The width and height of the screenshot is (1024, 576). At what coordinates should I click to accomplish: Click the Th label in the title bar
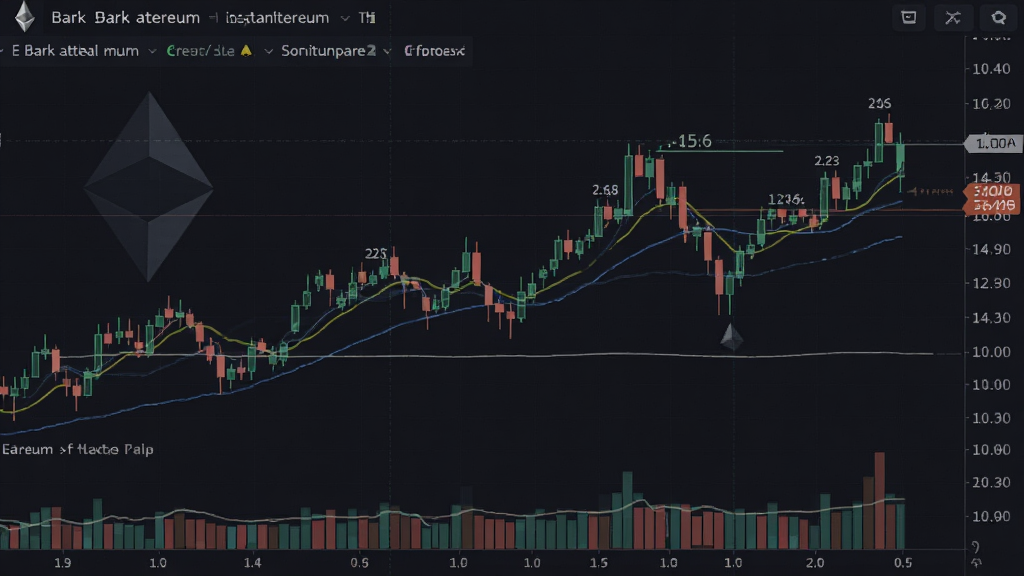point(367,18)
